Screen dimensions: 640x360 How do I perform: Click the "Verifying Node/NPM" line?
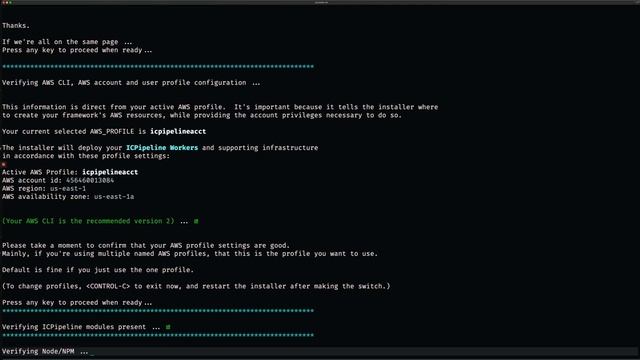pyautogui.click(x=45, y=351)
